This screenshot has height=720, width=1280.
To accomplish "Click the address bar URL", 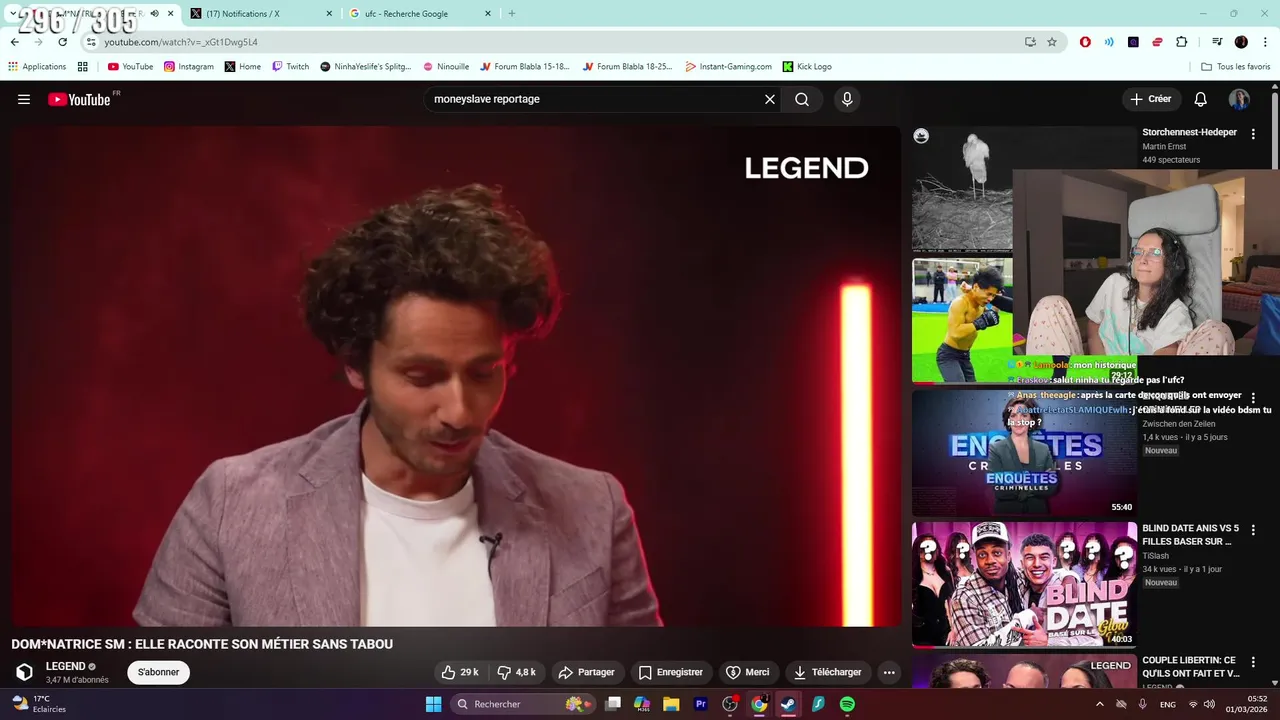I will point(181,42).
